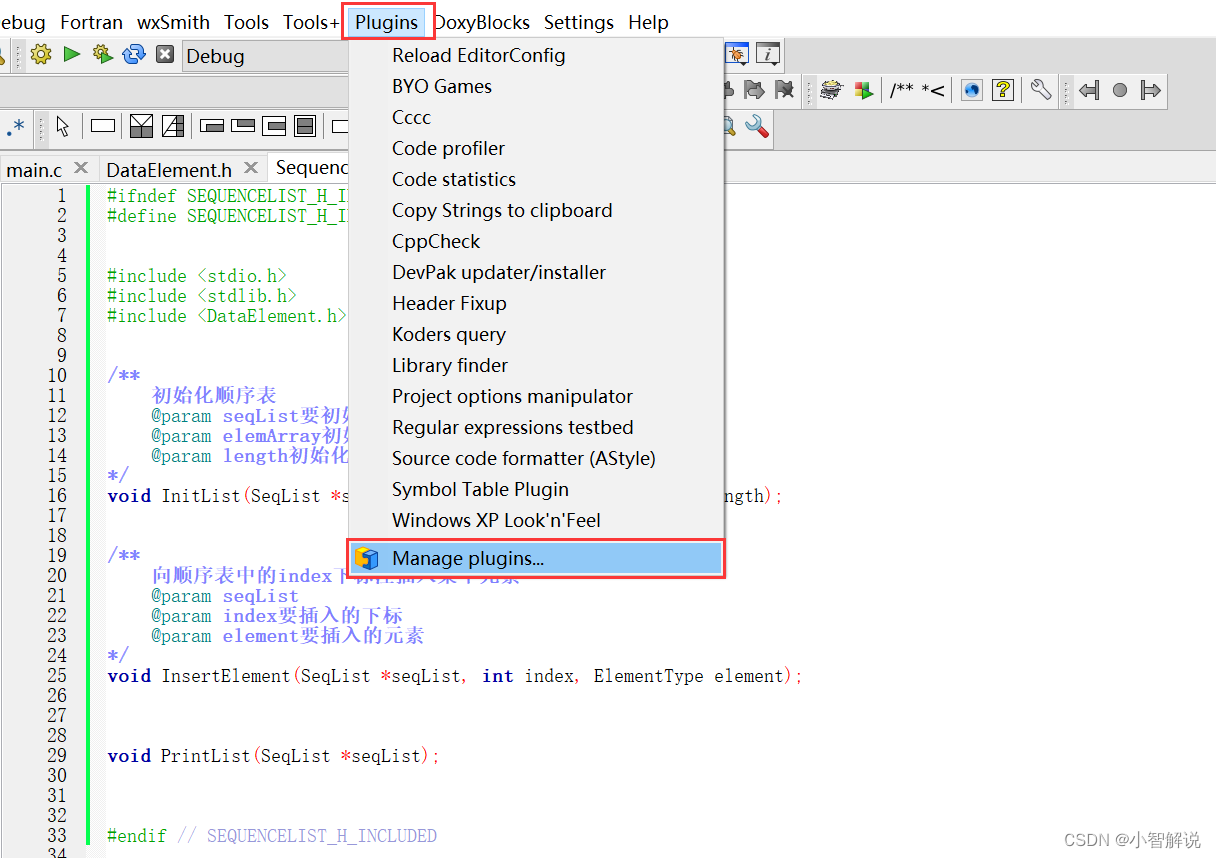Viewport: 1216px width, 858px height.
Task: Select Code profiler menu entry
Action: [x=536, y=149]
